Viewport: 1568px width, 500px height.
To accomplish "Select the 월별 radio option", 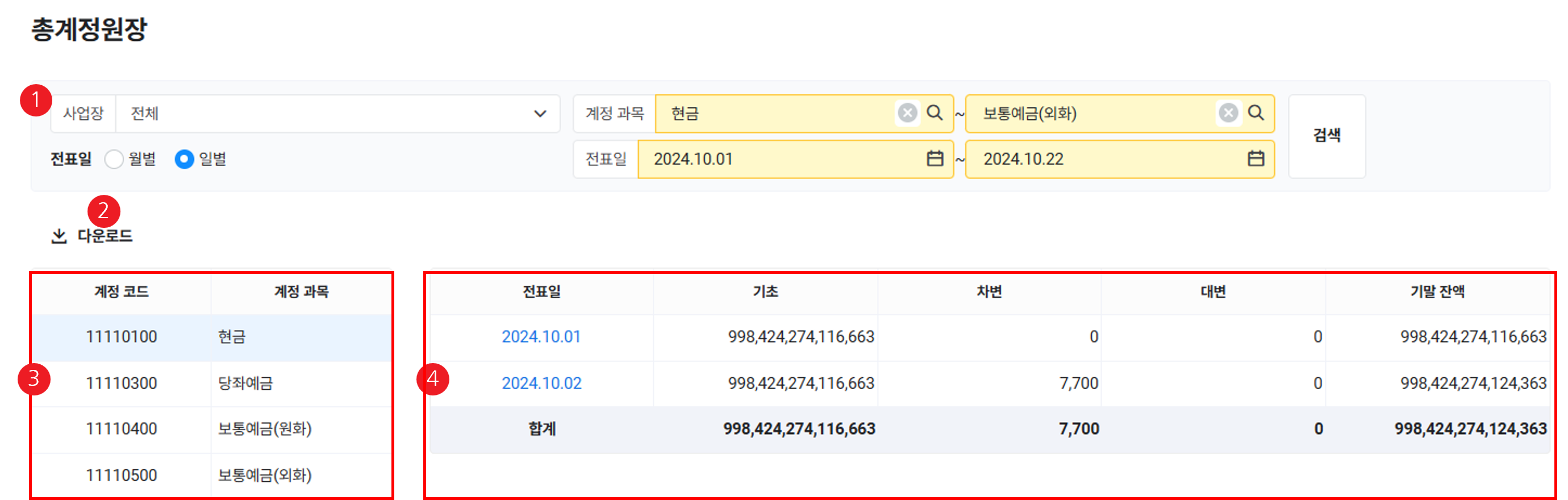I will click(x=114, y=160).
